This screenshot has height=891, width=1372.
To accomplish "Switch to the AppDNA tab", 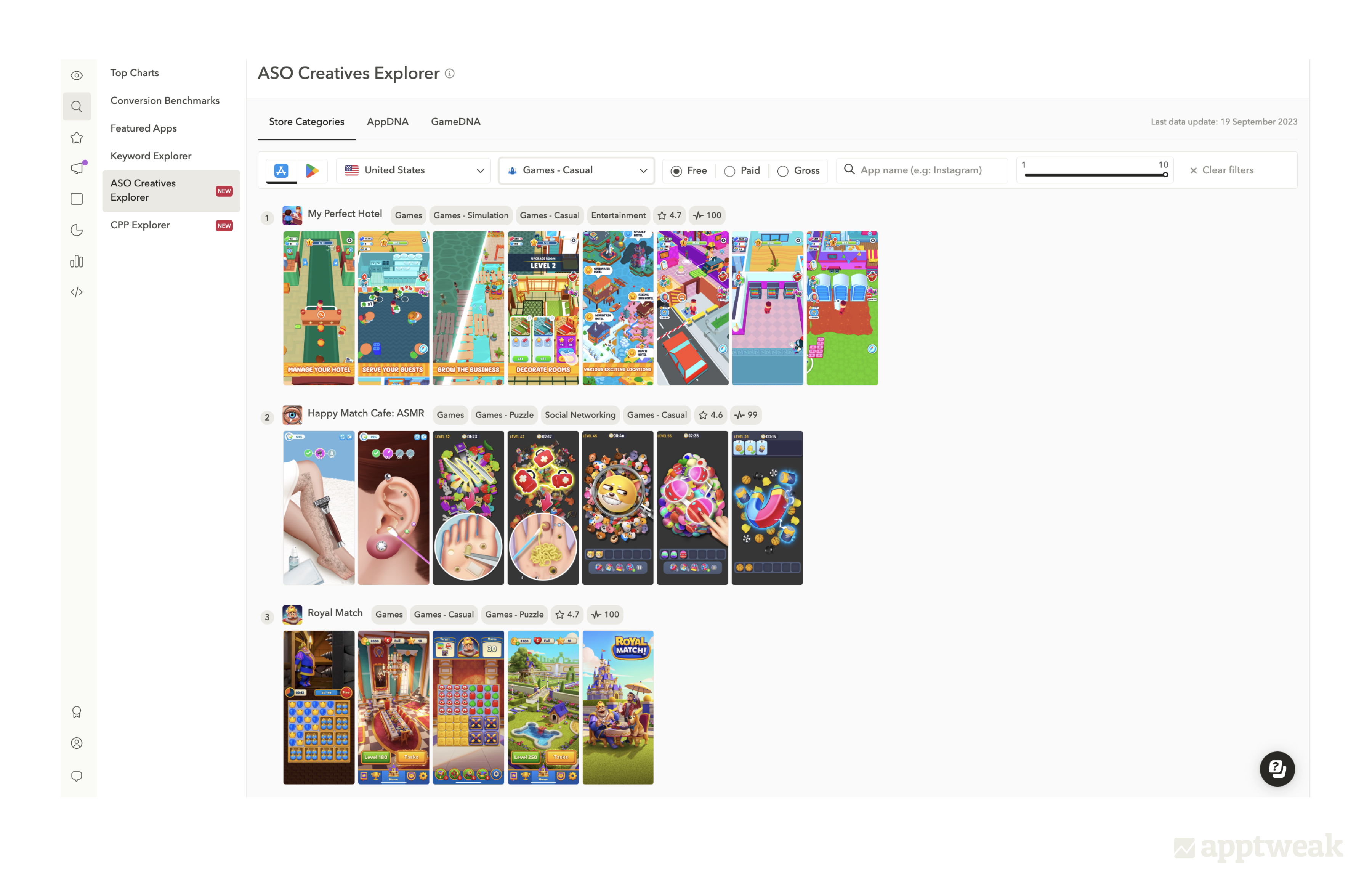I will (387, 122).
